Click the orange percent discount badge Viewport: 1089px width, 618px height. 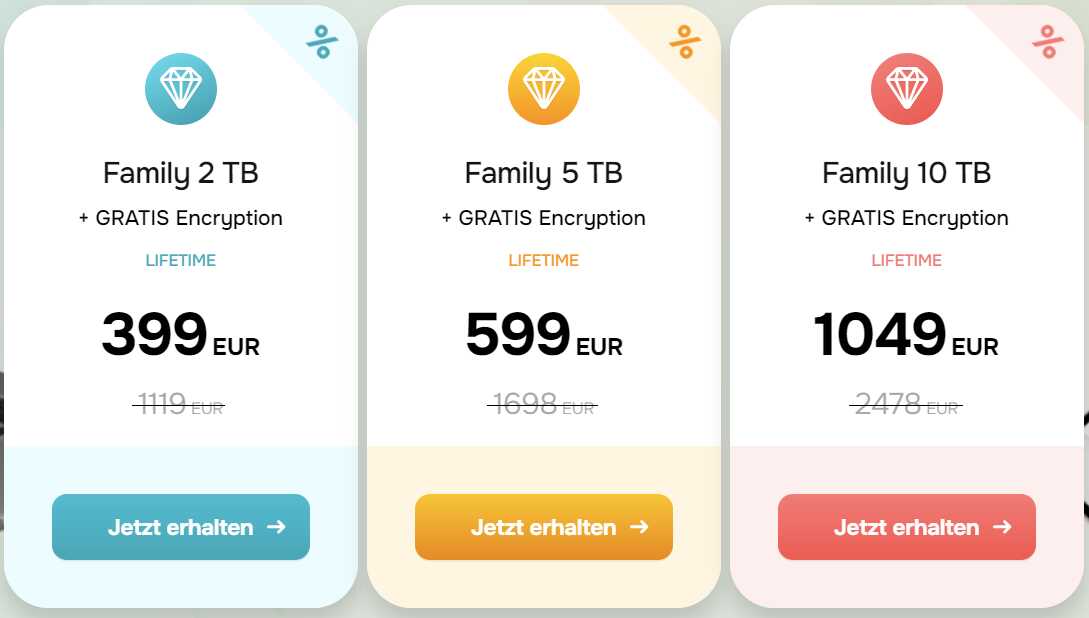[685, 42]
